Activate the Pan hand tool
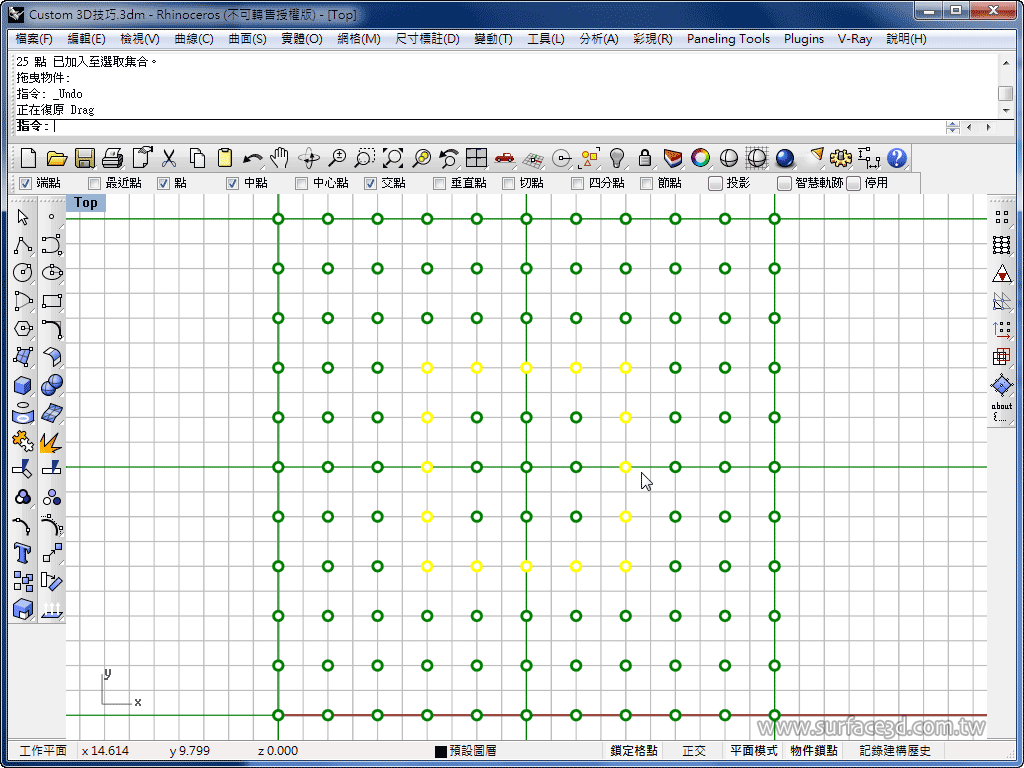 click(280, 158)
